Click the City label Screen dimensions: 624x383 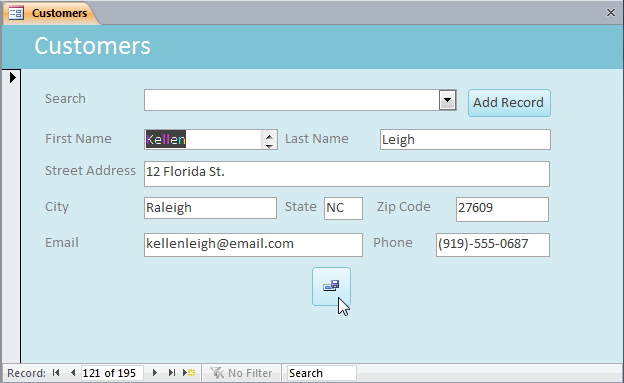point(57,207)
